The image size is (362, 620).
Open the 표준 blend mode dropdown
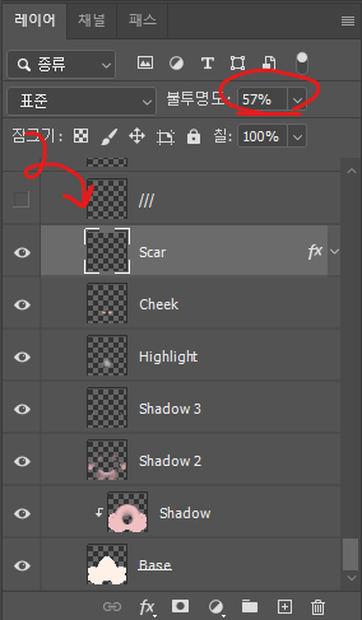tap(81, 101)
